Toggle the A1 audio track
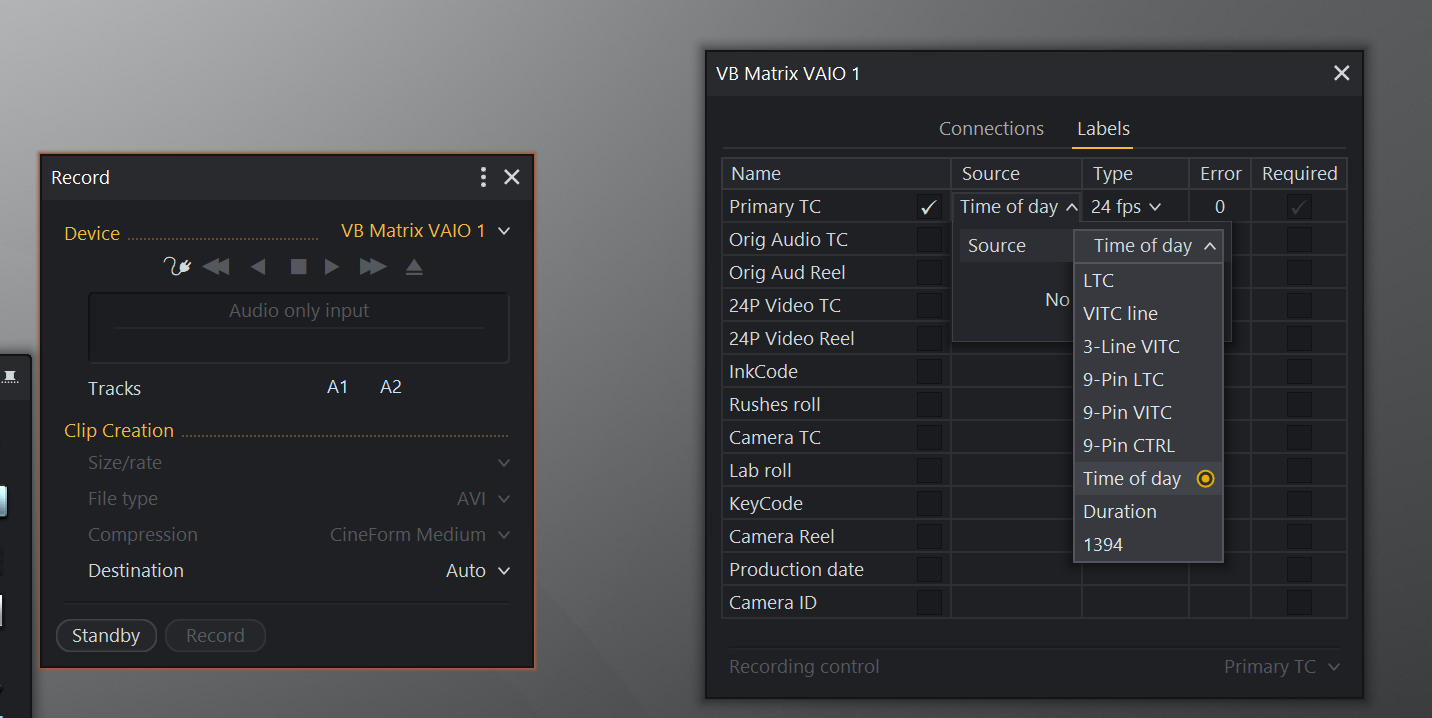This screenshot has width=1432, height=718. point(338,387)
